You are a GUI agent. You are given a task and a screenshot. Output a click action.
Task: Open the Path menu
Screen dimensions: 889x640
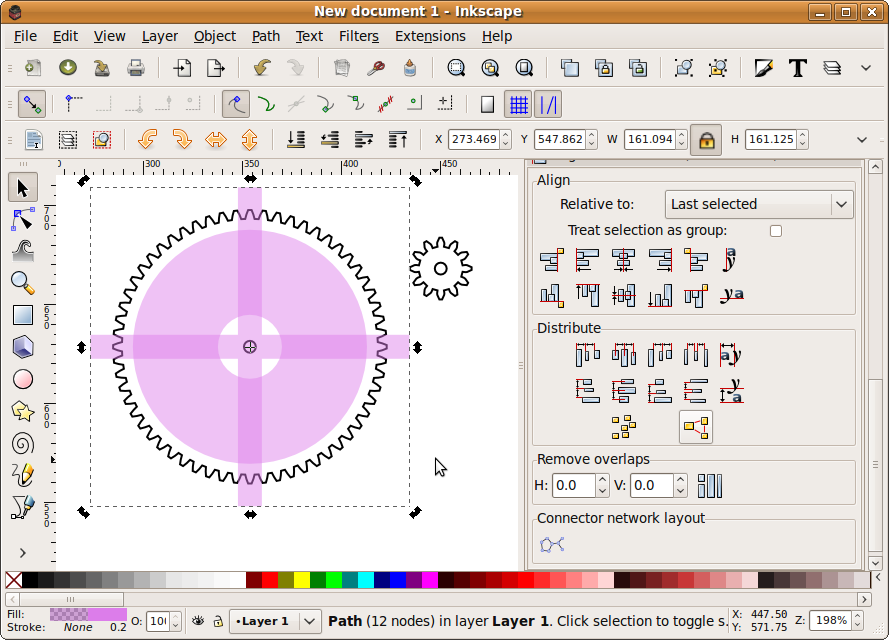266,36
